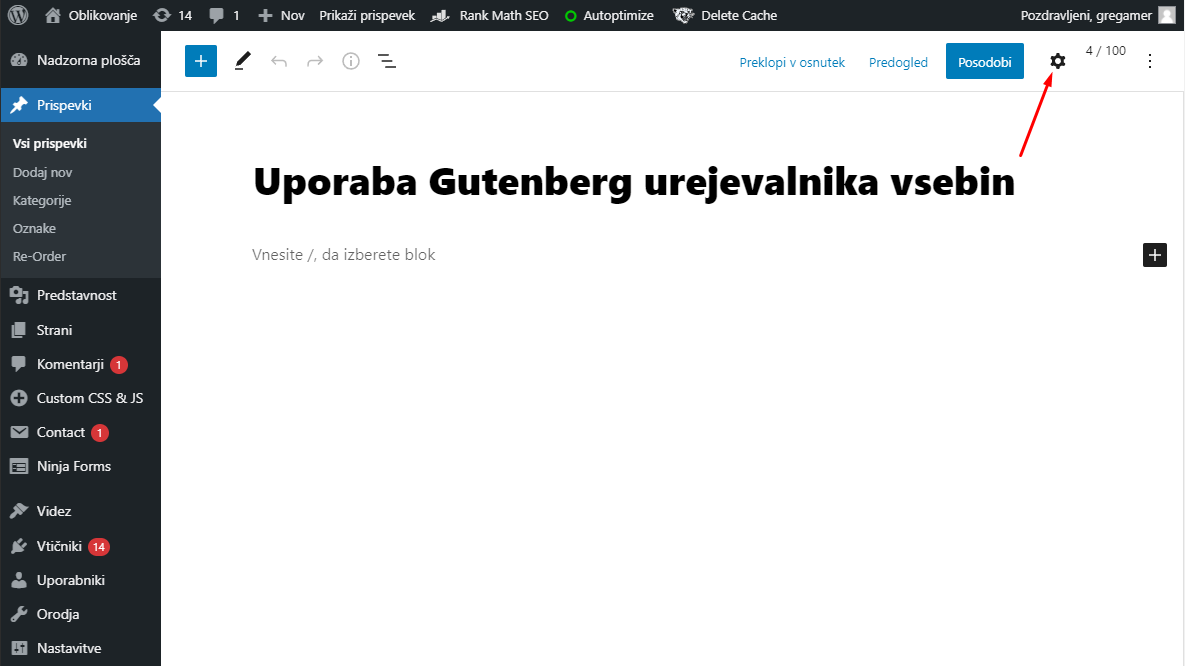The height and width of the screenshot is (666, 1185).
Task: Open the three-dot options menu
Action: click(1149, 61)
